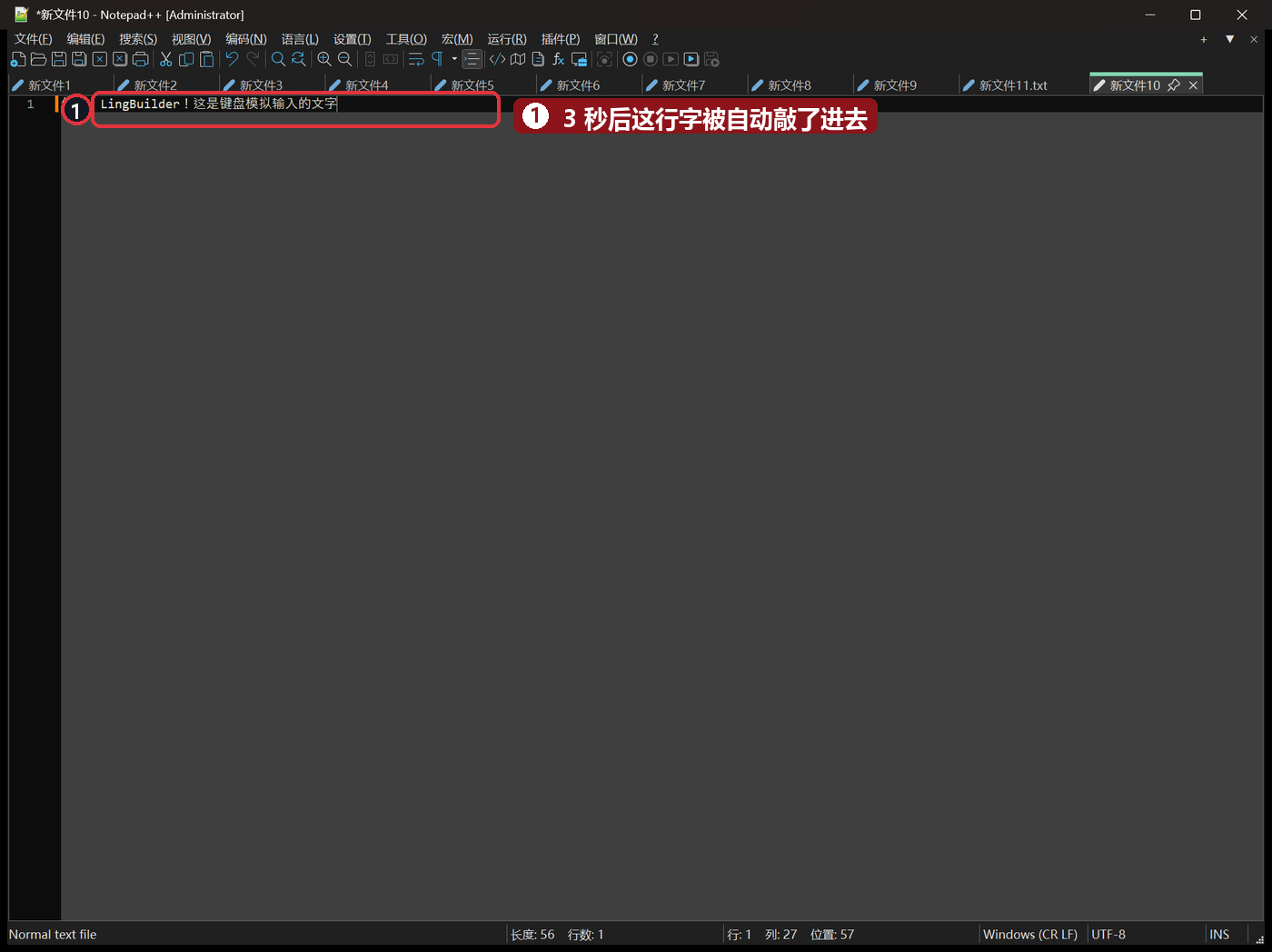This screenshot has height=952, width=1272.
Task: Toggle the indent guide button
Action: pos(472,59)
